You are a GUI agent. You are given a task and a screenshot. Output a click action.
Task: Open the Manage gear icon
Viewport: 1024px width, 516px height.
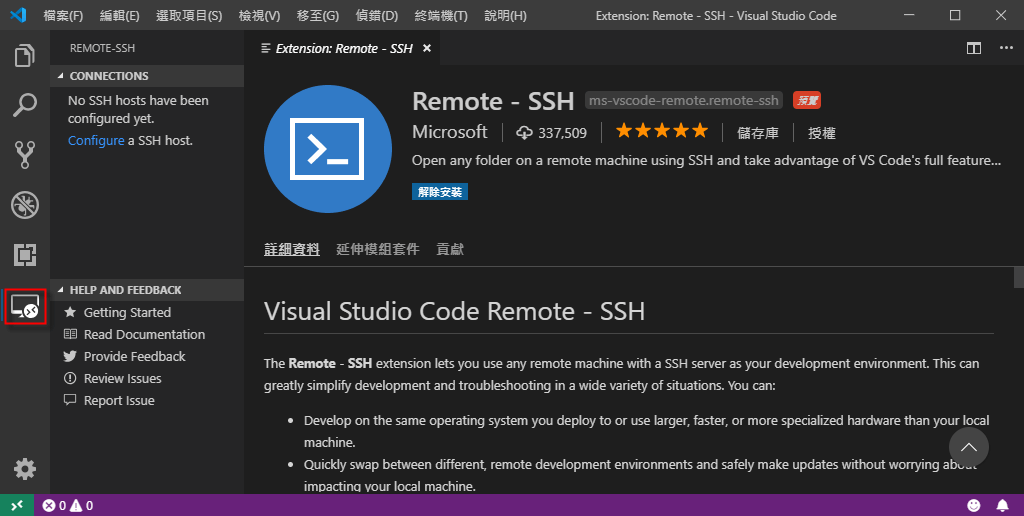pos(25,469)
